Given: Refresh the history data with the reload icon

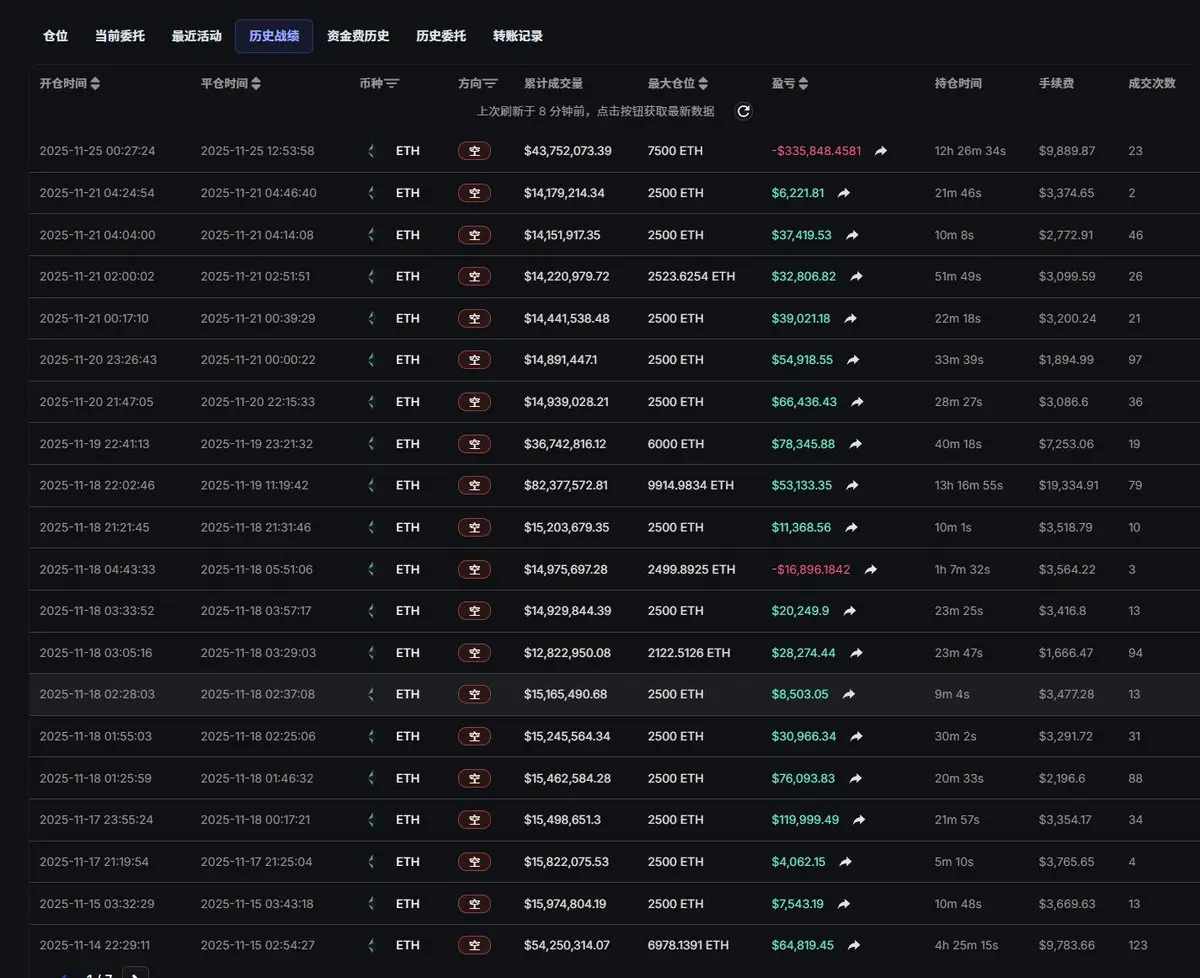Looking at the screenshot, I should click(x=743, y=111).
